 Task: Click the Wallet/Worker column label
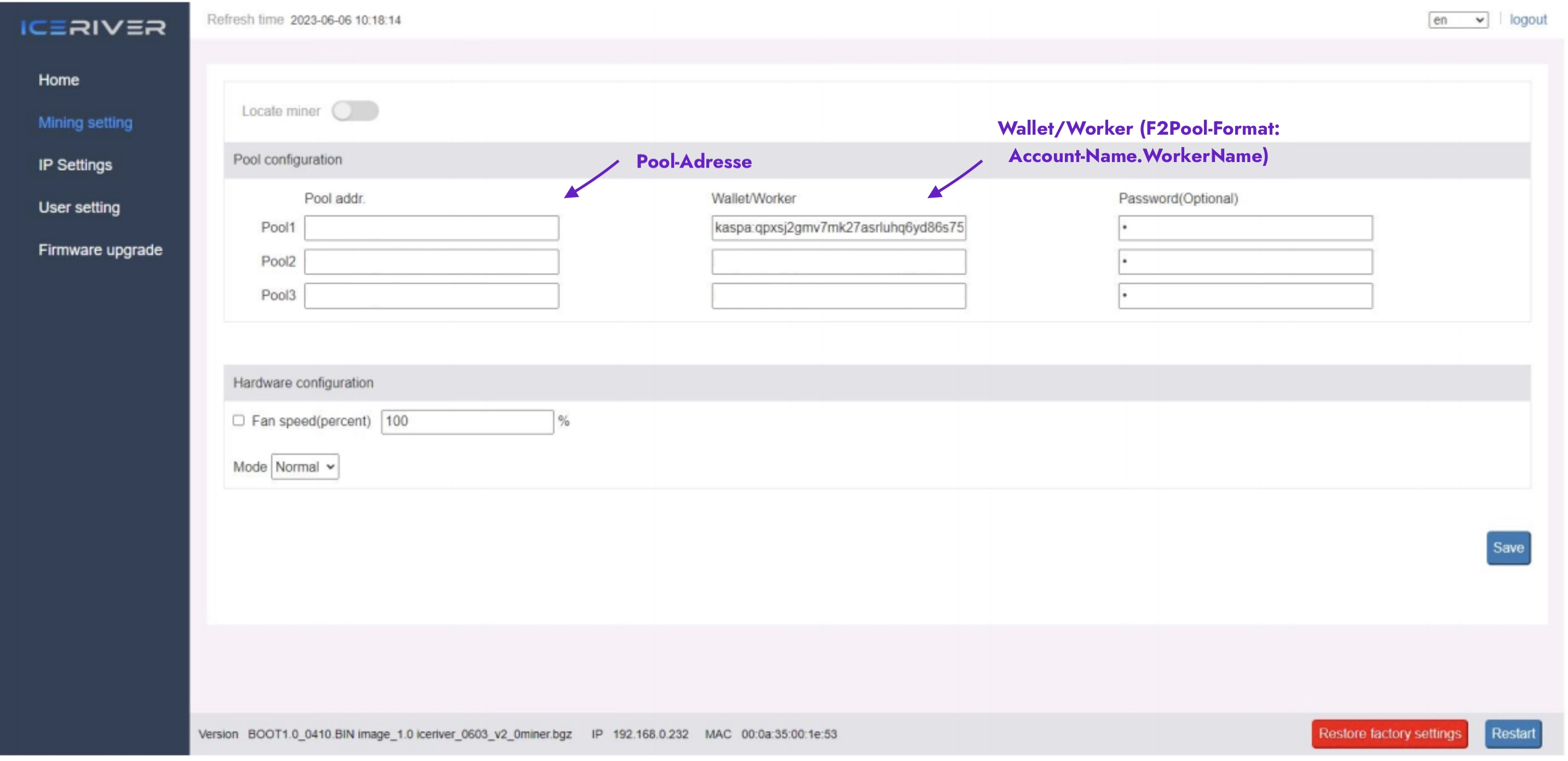pyautogui.click(x=753, y=199)
